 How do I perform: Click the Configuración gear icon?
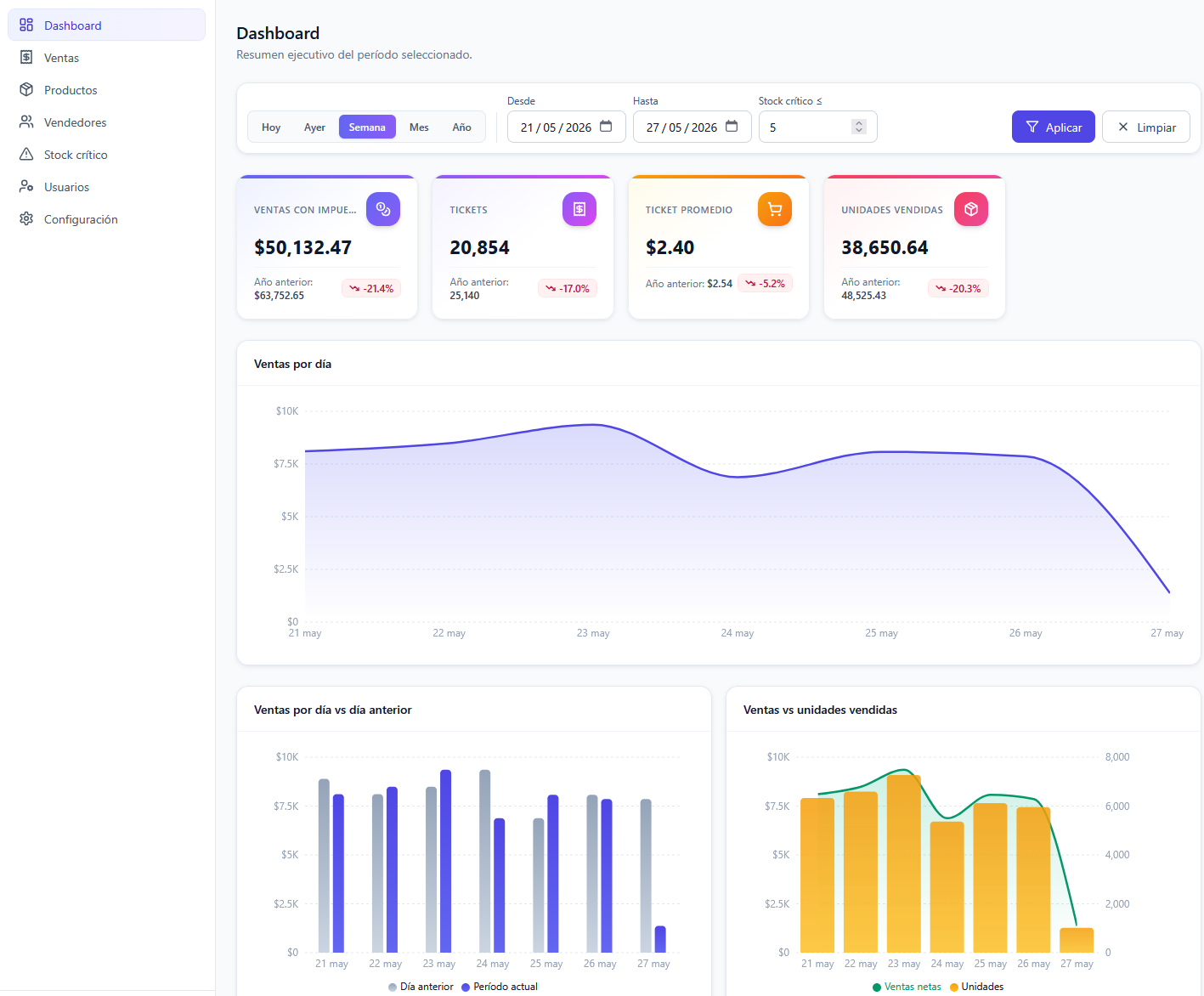click(26, 219)
